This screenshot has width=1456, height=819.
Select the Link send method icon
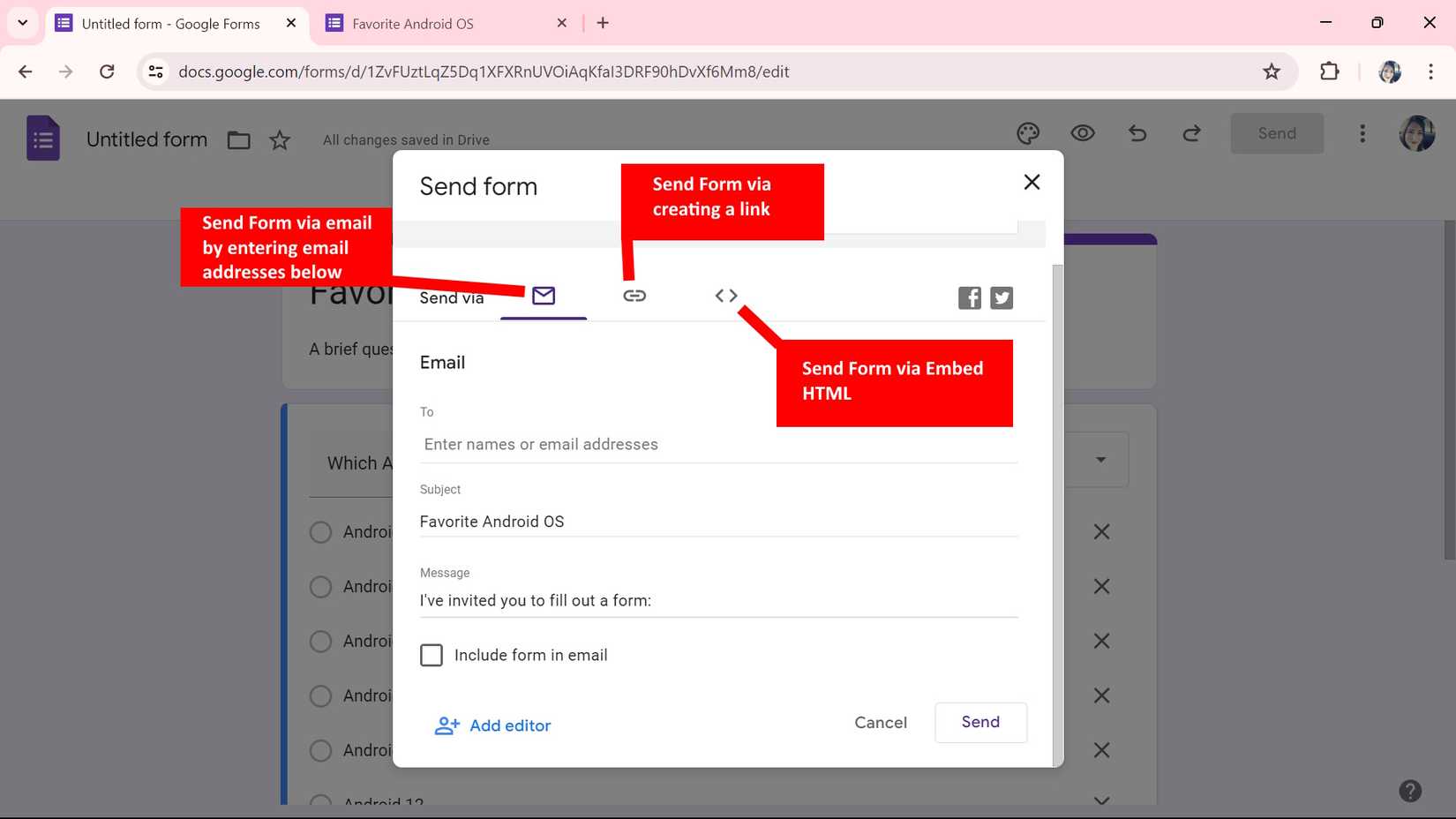coord(634,296)
